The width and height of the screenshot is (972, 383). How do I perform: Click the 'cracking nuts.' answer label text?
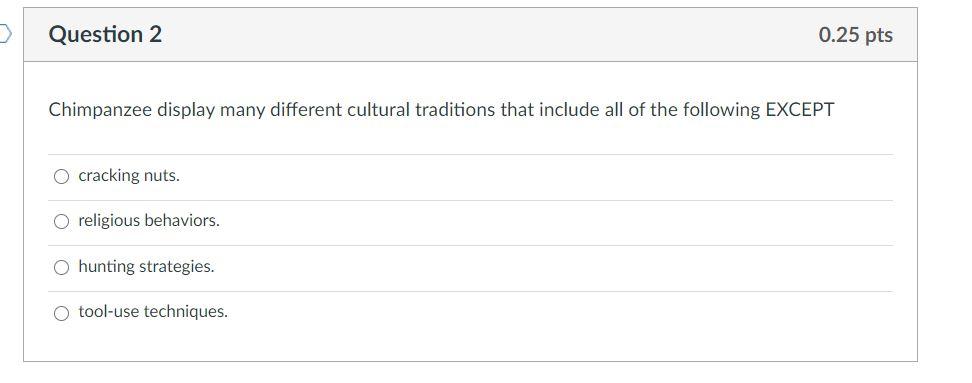pyautogui.click(x=129, y=176)
